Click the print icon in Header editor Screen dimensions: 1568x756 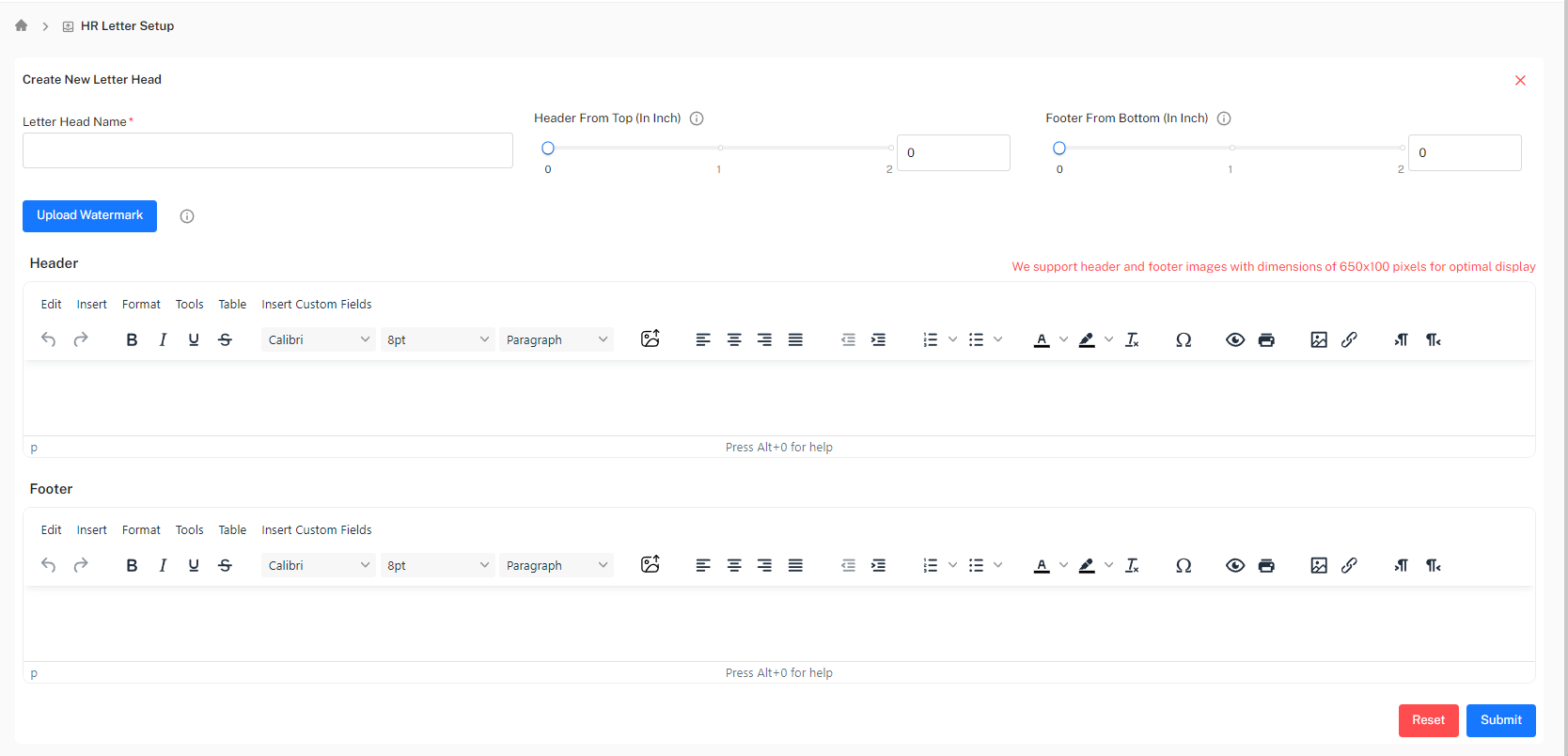tap(1266, 339)
